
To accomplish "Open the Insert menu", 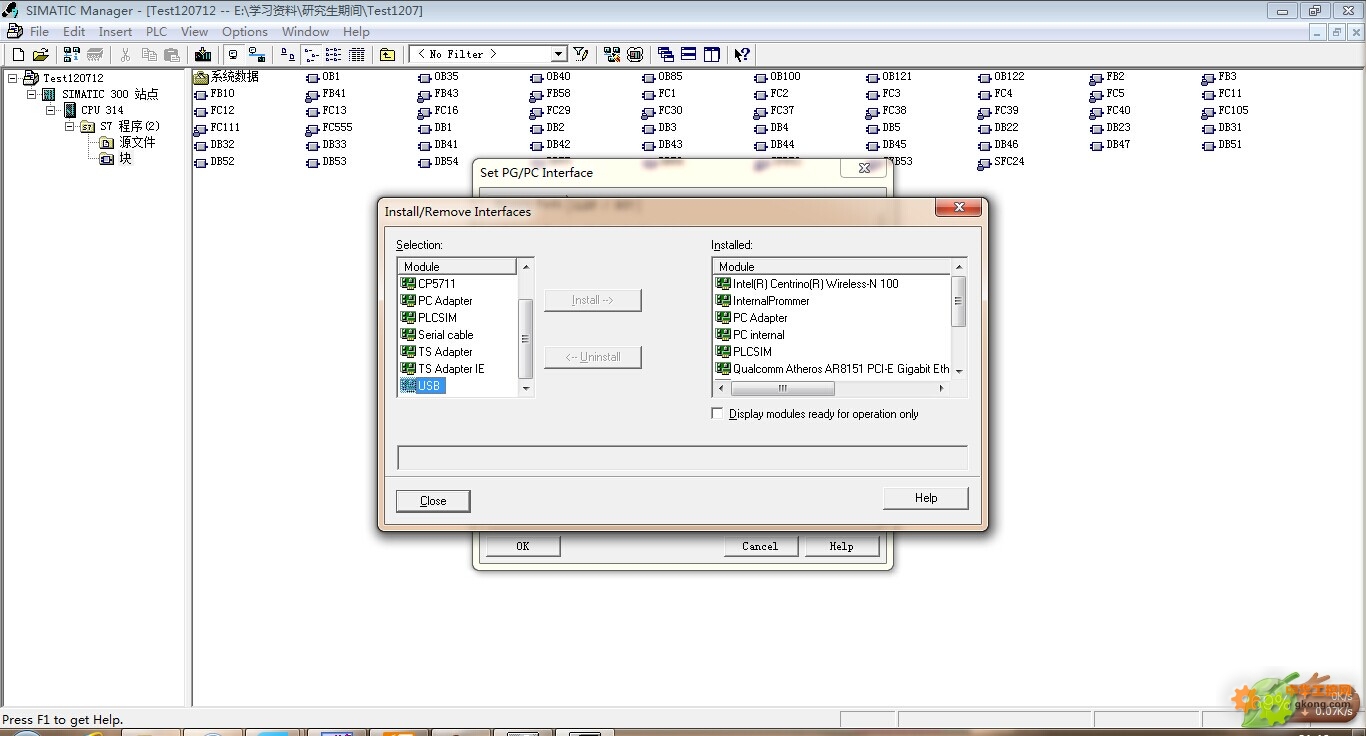I will pos(115,31).
